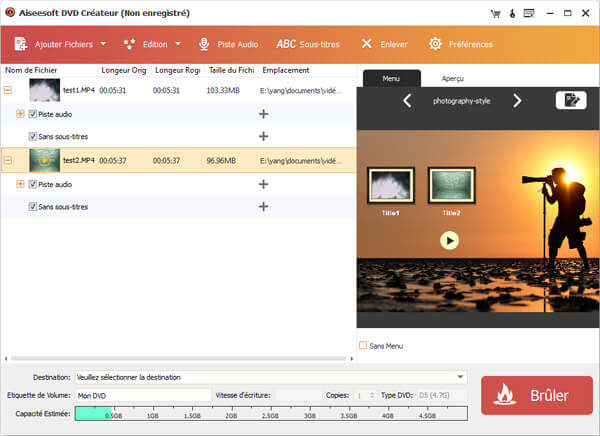Toggle Sans sous-titres under test2.MP4

pos(33,206)
